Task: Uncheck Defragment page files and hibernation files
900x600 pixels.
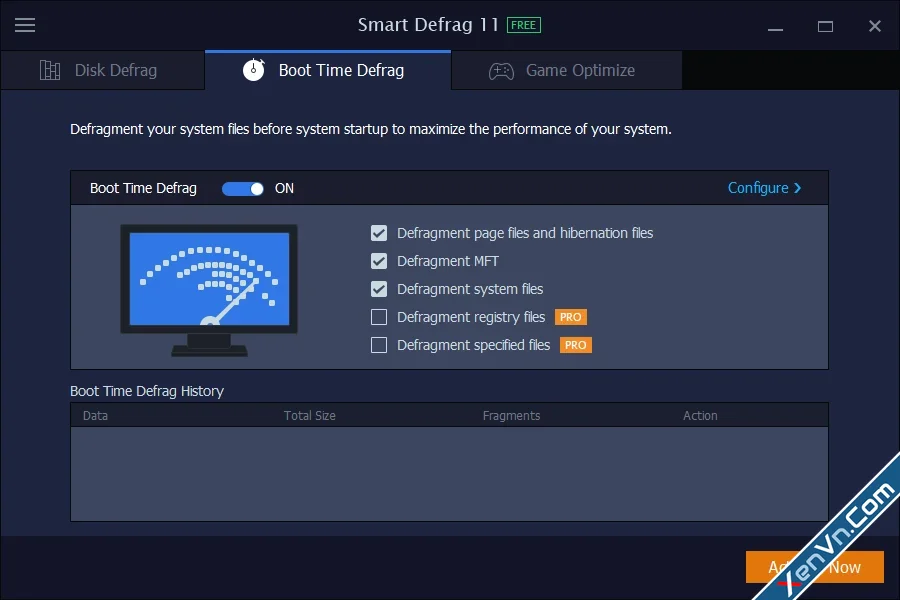Action: [379, 233]
